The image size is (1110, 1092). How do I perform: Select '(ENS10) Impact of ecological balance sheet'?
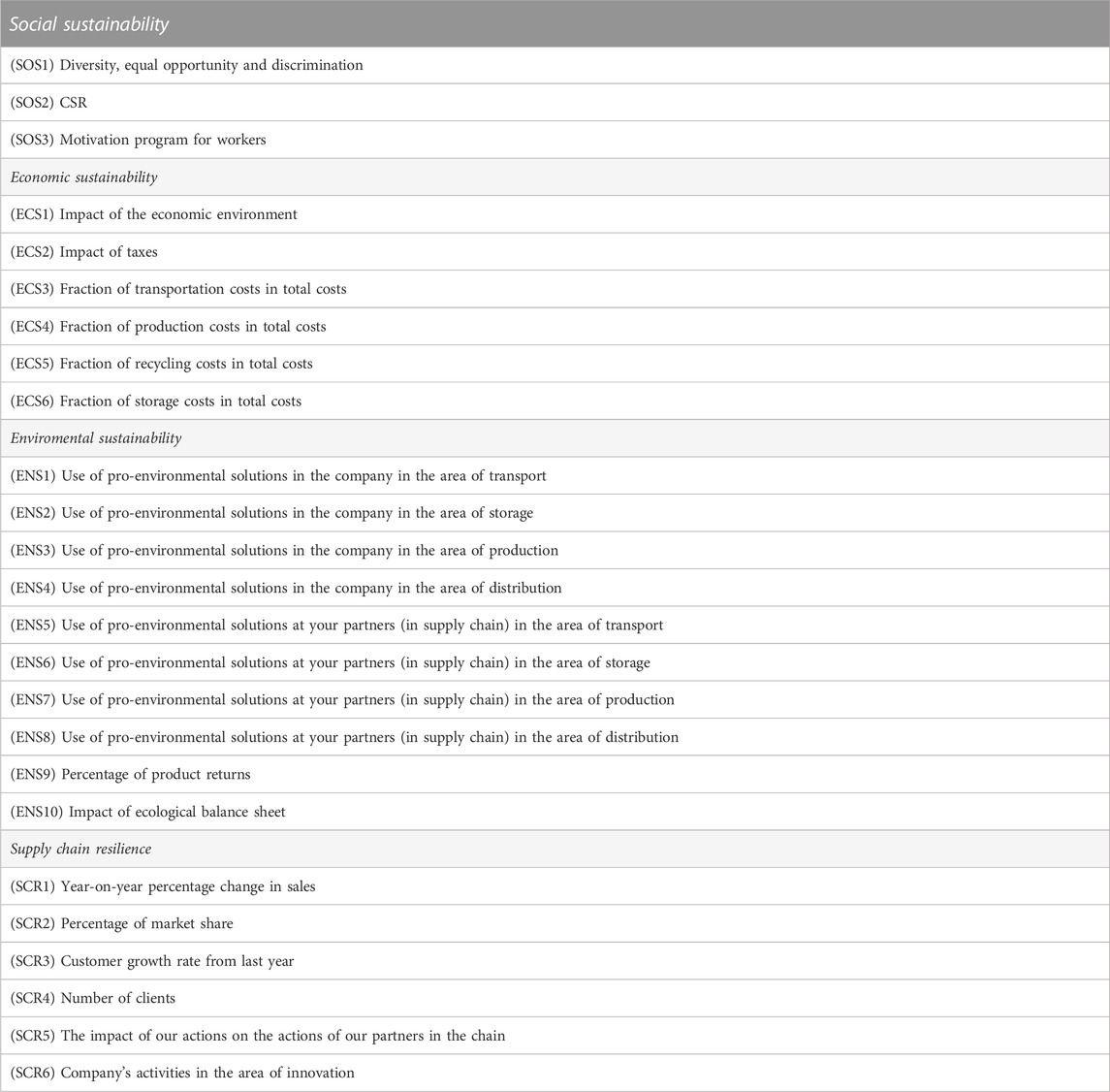(555, 812)
